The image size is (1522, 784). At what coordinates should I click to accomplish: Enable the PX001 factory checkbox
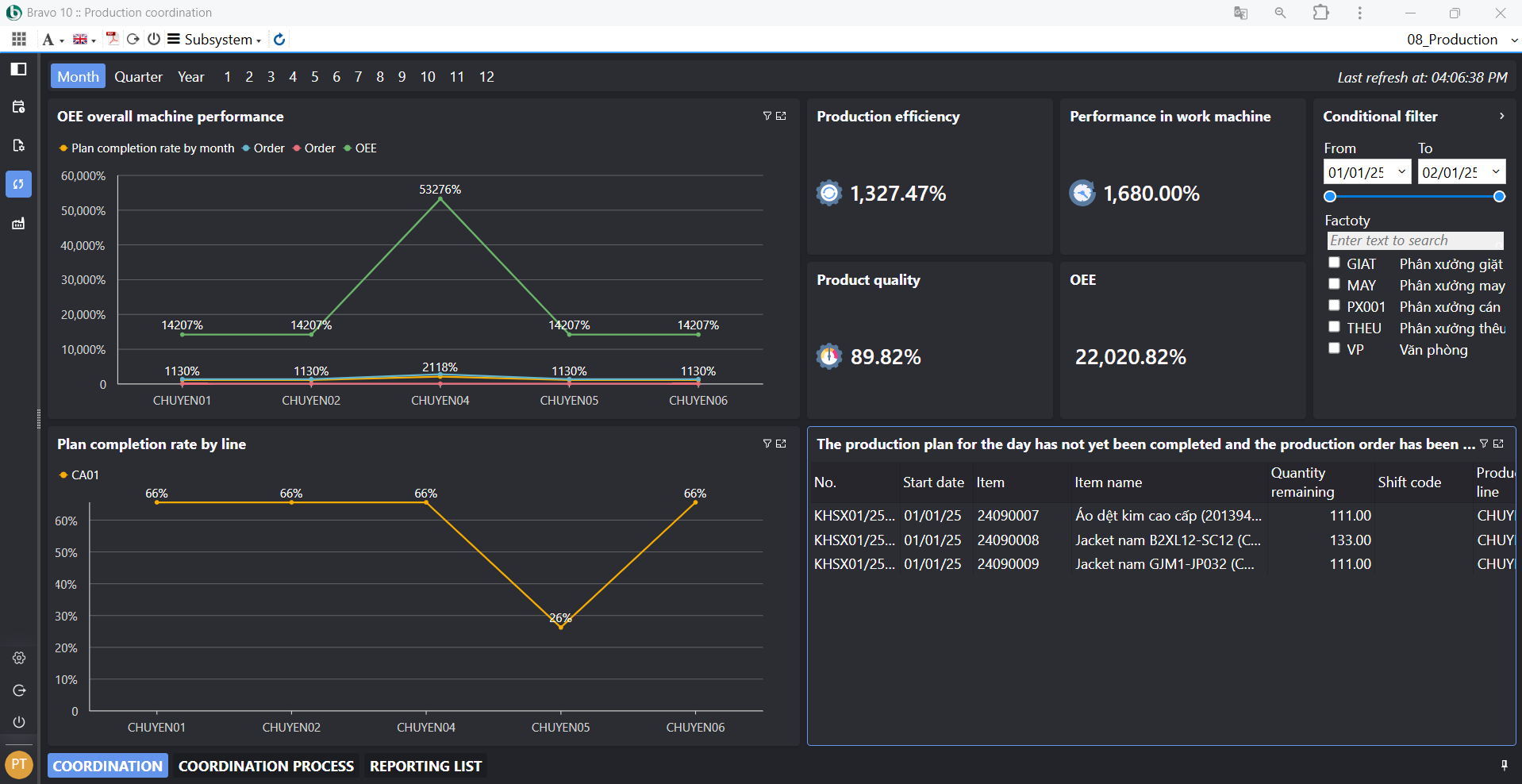pos(1334,306)
